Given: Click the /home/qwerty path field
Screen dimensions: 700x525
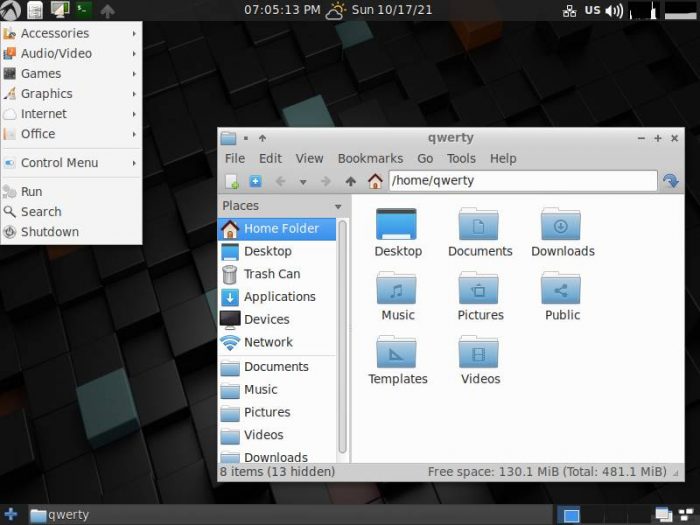Looking at the screenshot, I should click(520, 181).
